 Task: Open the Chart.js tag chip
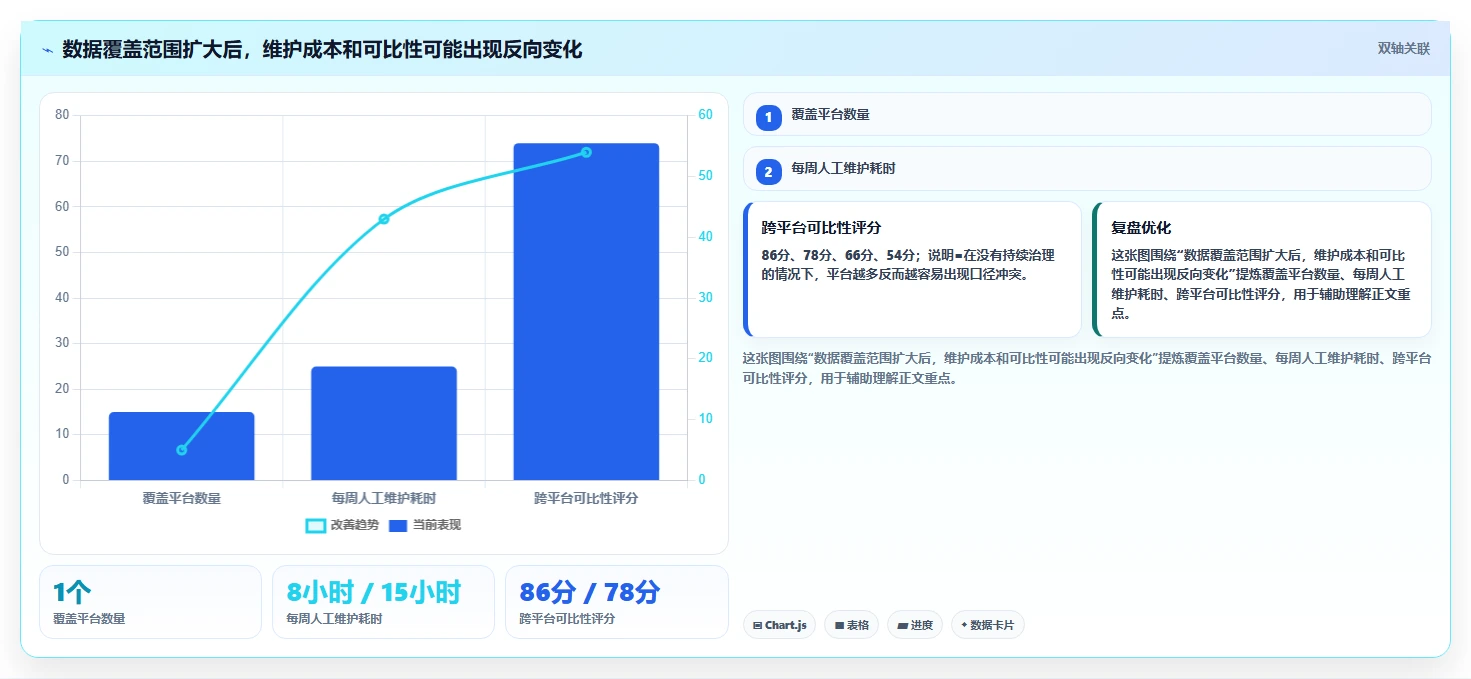pos(779,625)
